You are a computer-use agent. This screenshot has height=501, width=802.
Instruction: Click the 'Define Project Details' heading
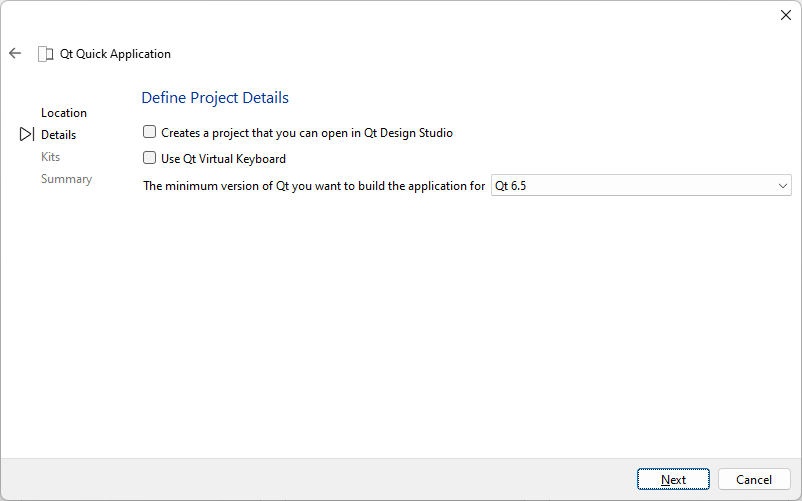[215, 98]
